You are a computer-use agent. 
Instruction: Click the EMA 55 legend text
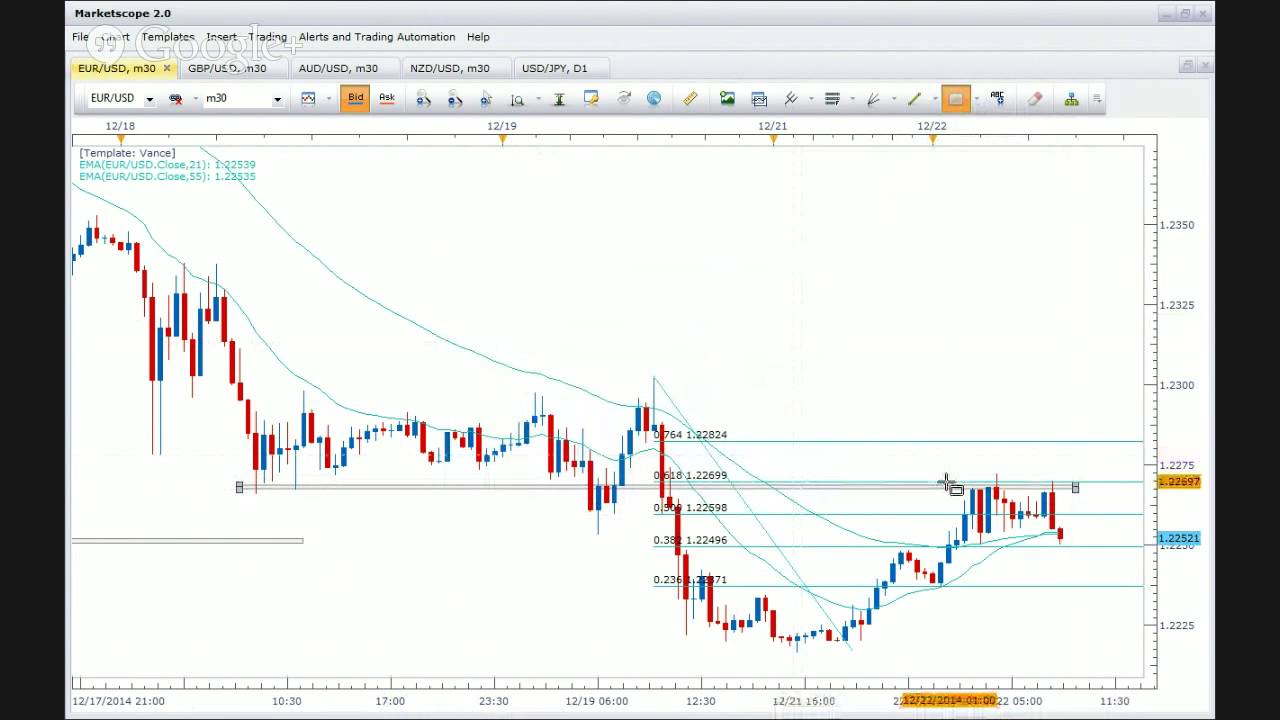point(167,177)
